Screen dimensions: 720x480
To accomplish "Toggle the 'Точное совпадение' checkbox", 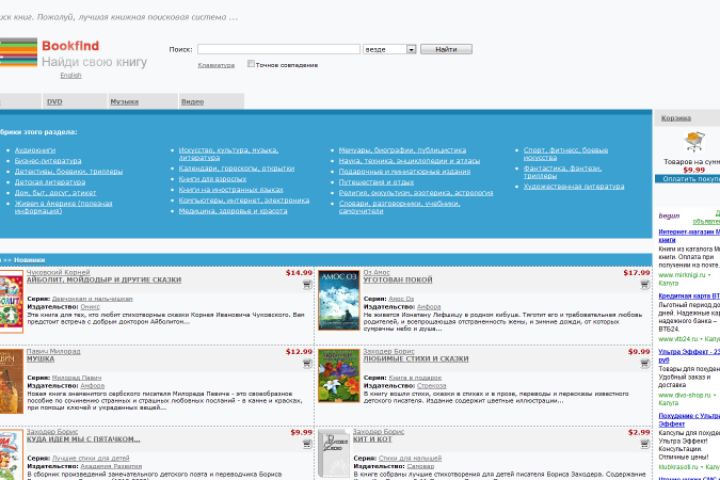I will point(251,64).
